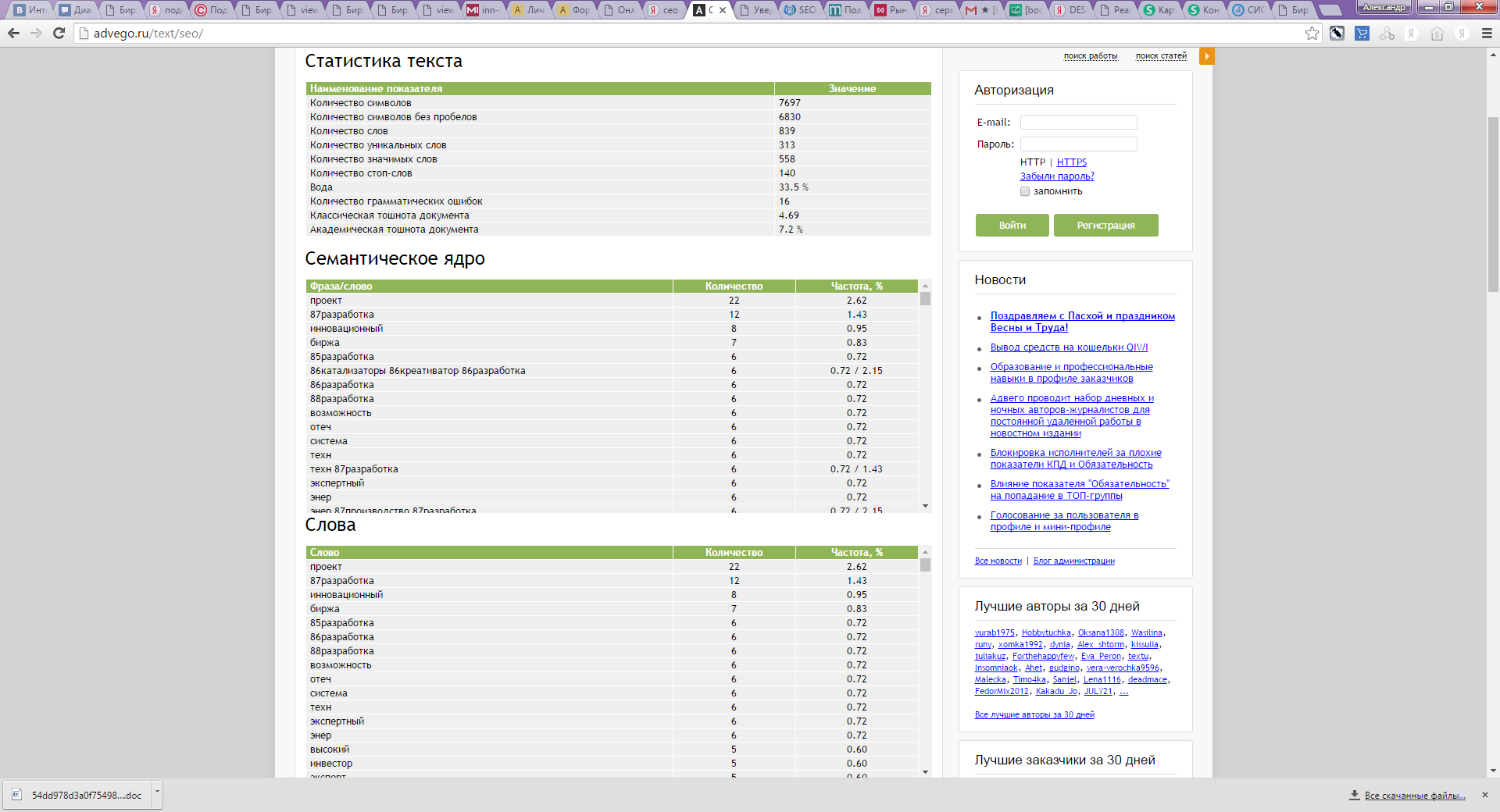Click scroll-down arrow of Семантическое ядро table

[925, 507]
